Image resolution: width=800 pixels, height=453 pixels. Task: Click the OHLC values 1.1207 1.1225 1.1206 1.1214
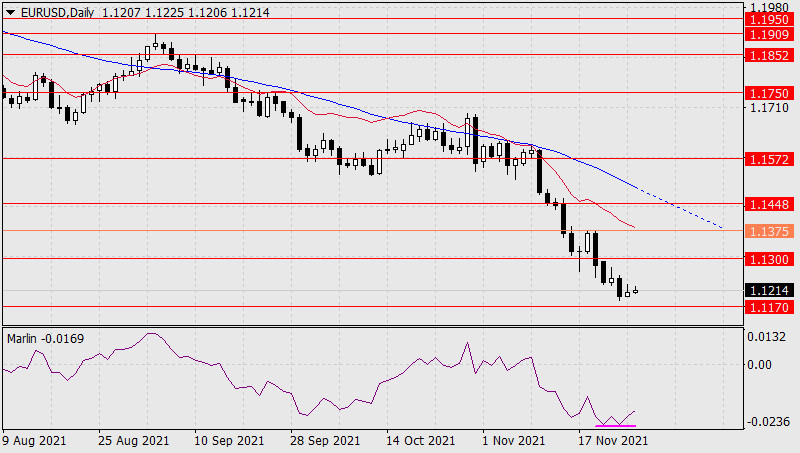click(x=186, y=13)
